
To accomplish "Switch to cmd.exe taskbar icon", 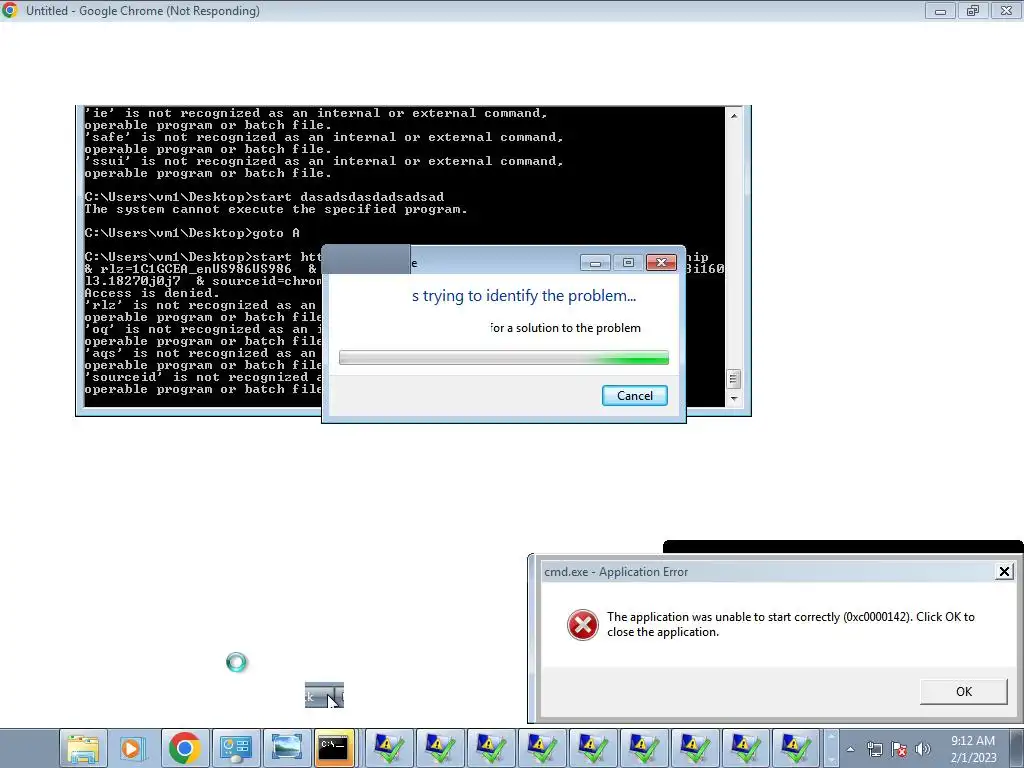I will (334, 748).
